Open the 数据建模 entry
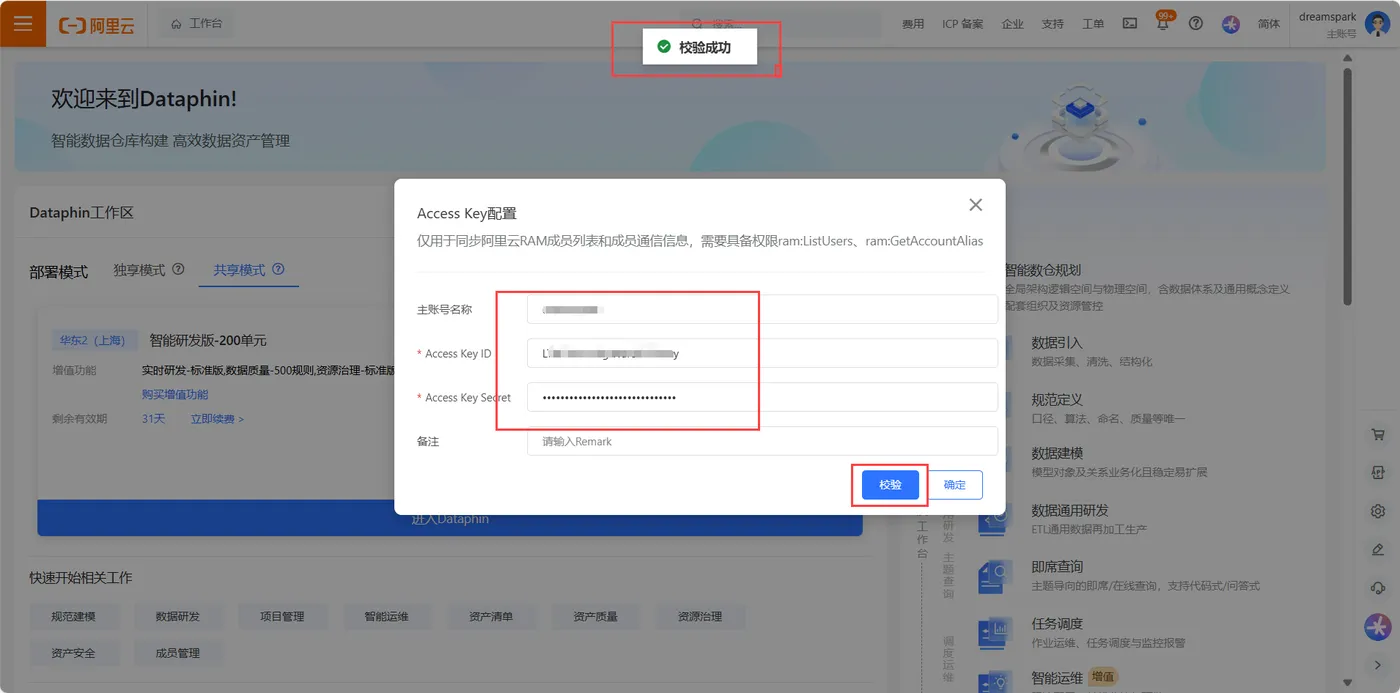 (1057, 454)
